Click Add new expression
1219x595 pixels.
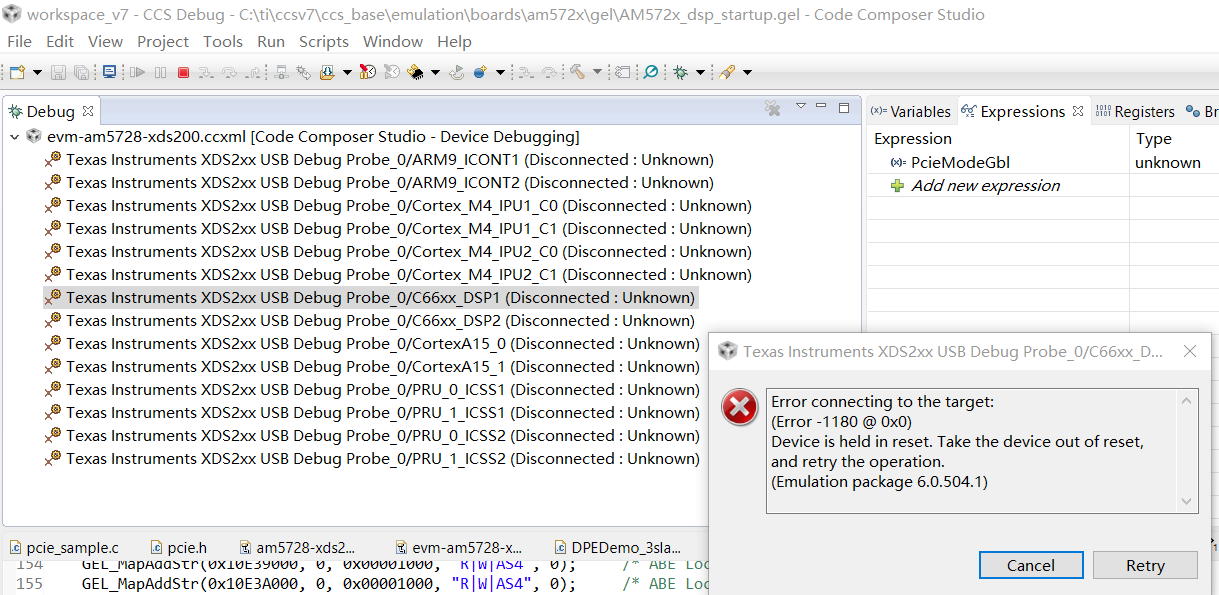pos(985,185)
